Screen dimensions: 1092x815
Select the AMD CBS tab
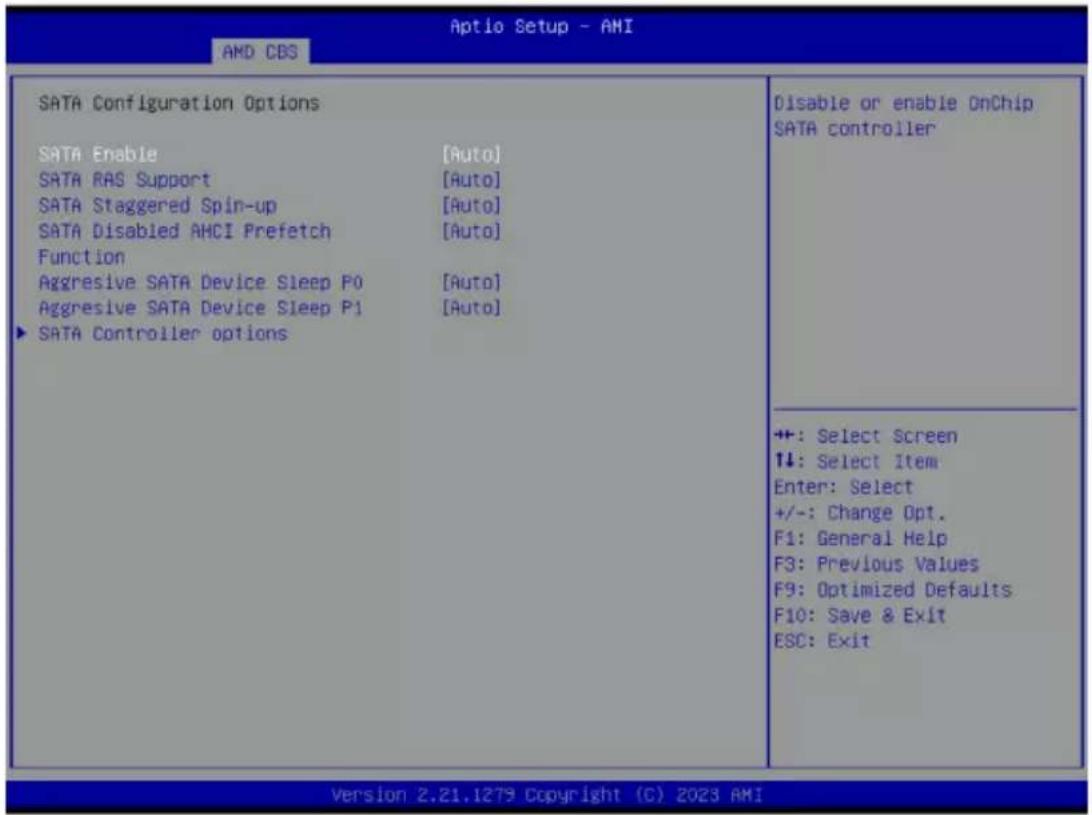260,52
